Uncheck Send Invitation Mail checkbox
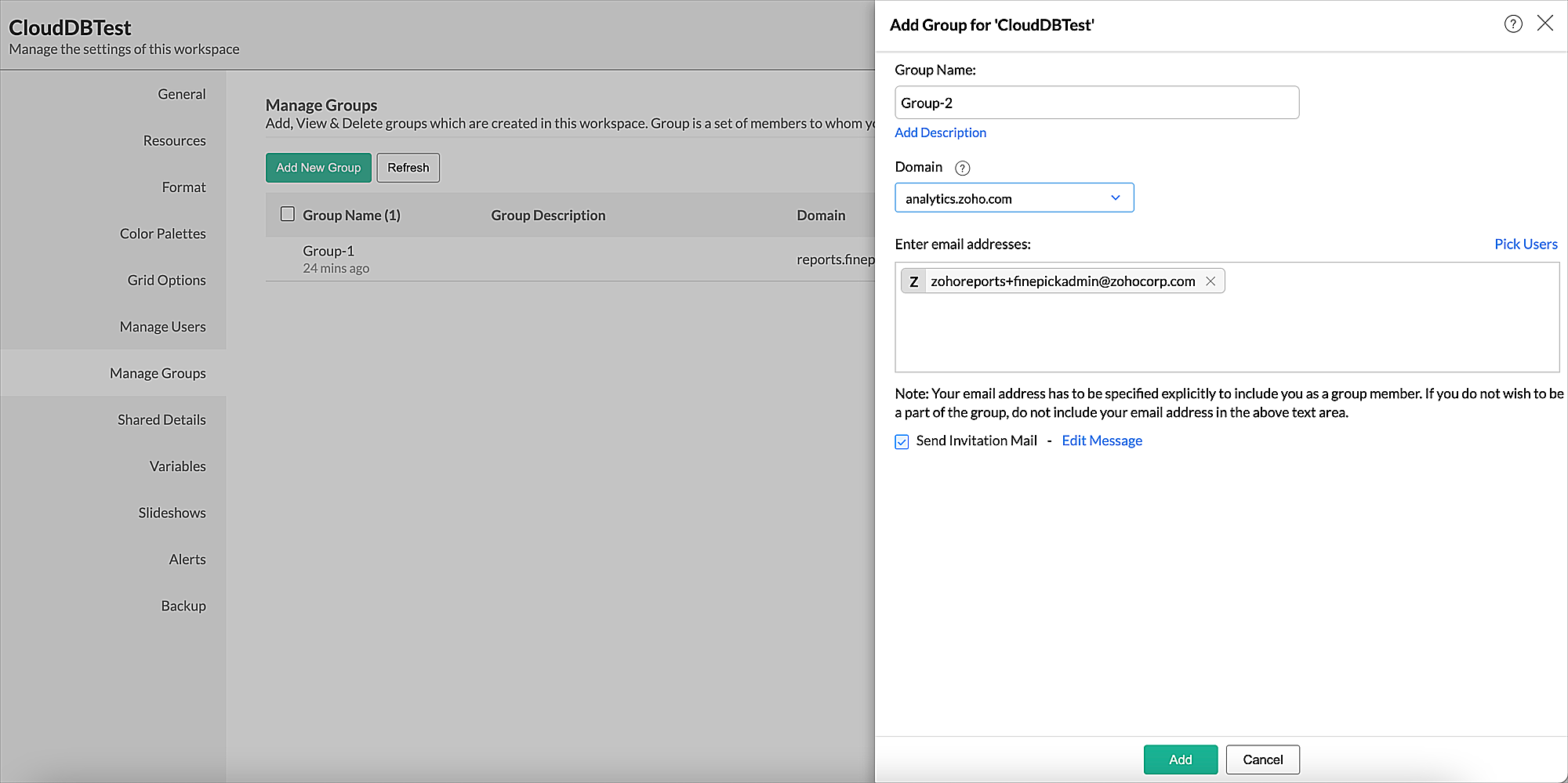 pyautogui.click(x=902, y=441)
